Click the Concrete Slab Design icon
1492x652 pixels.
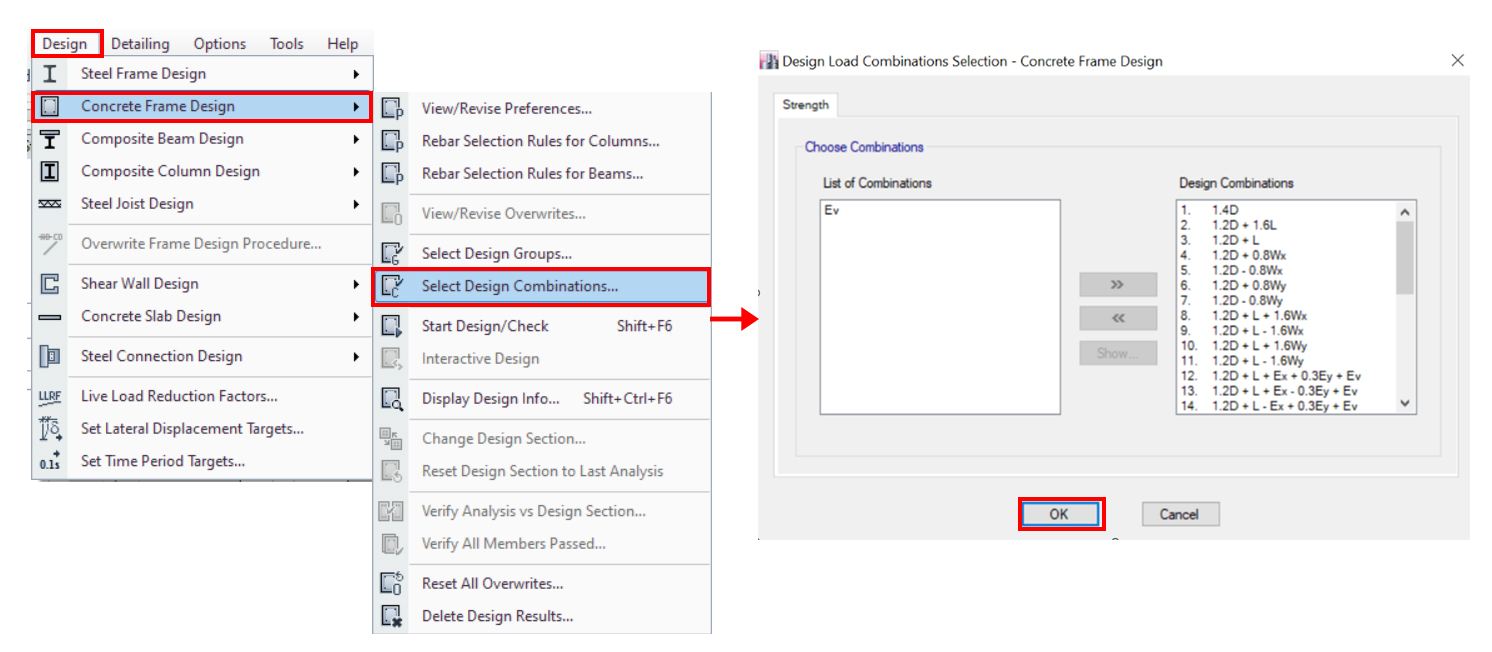50,316
